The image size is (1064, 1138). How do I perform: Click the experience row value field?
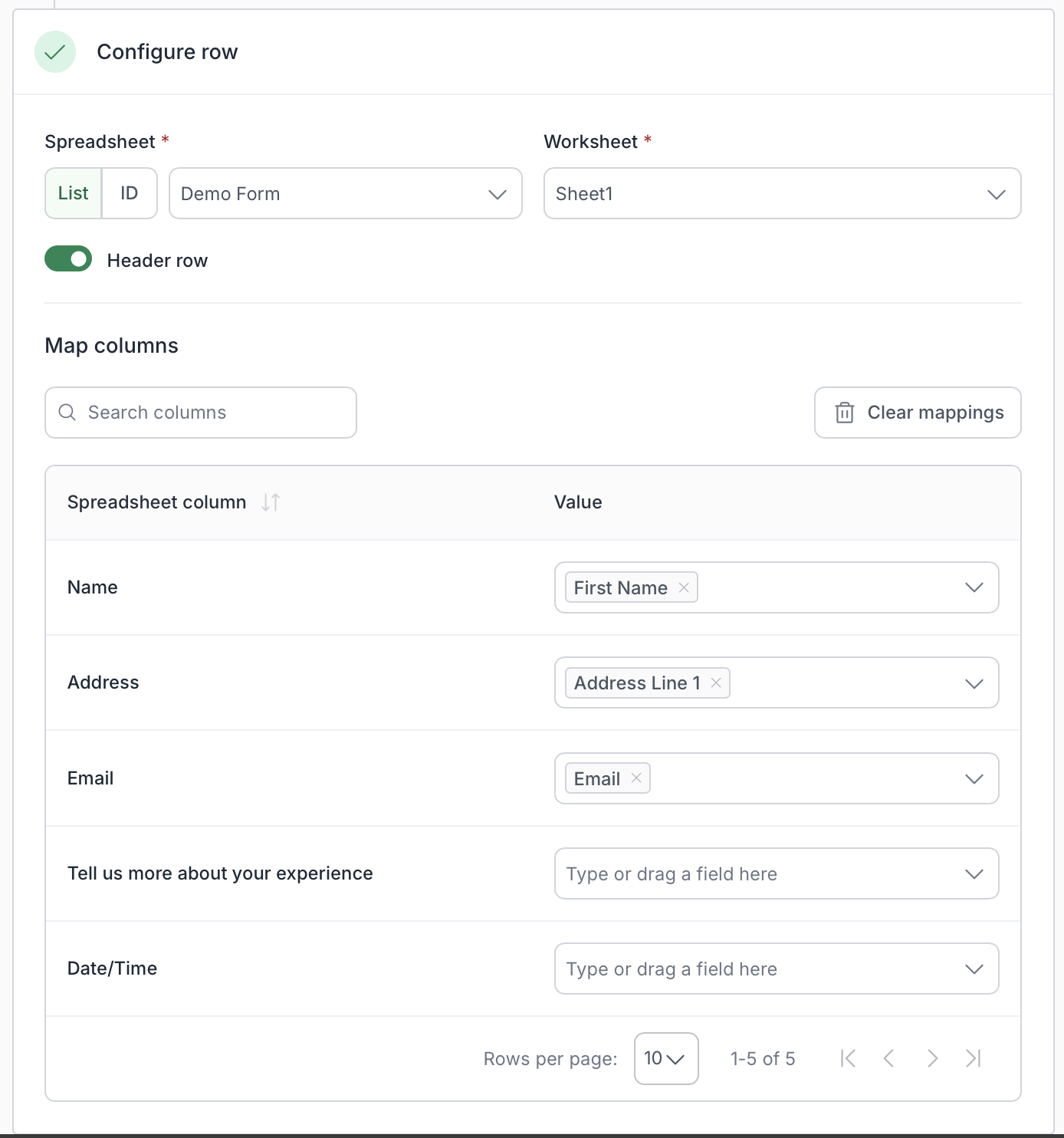coord(777,873)
